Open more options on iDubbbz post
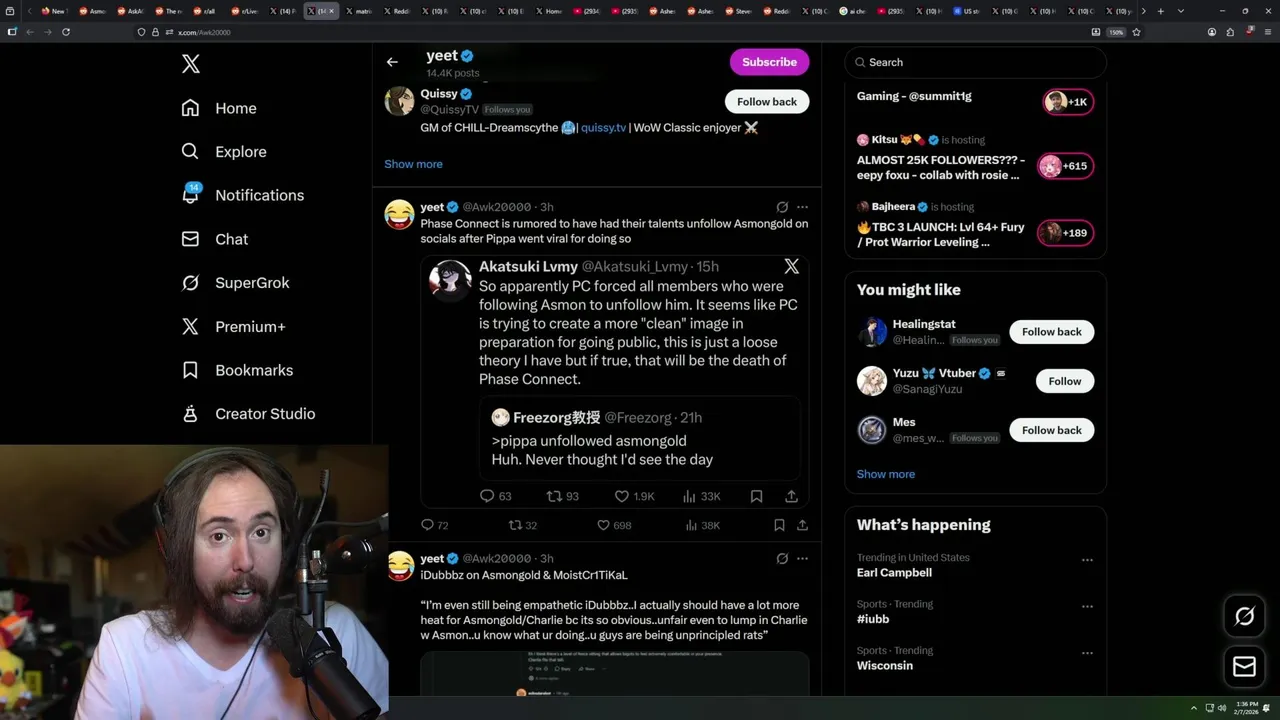Image resolution: width=1280 pixels, height=720 pixels. pos(802,558)
